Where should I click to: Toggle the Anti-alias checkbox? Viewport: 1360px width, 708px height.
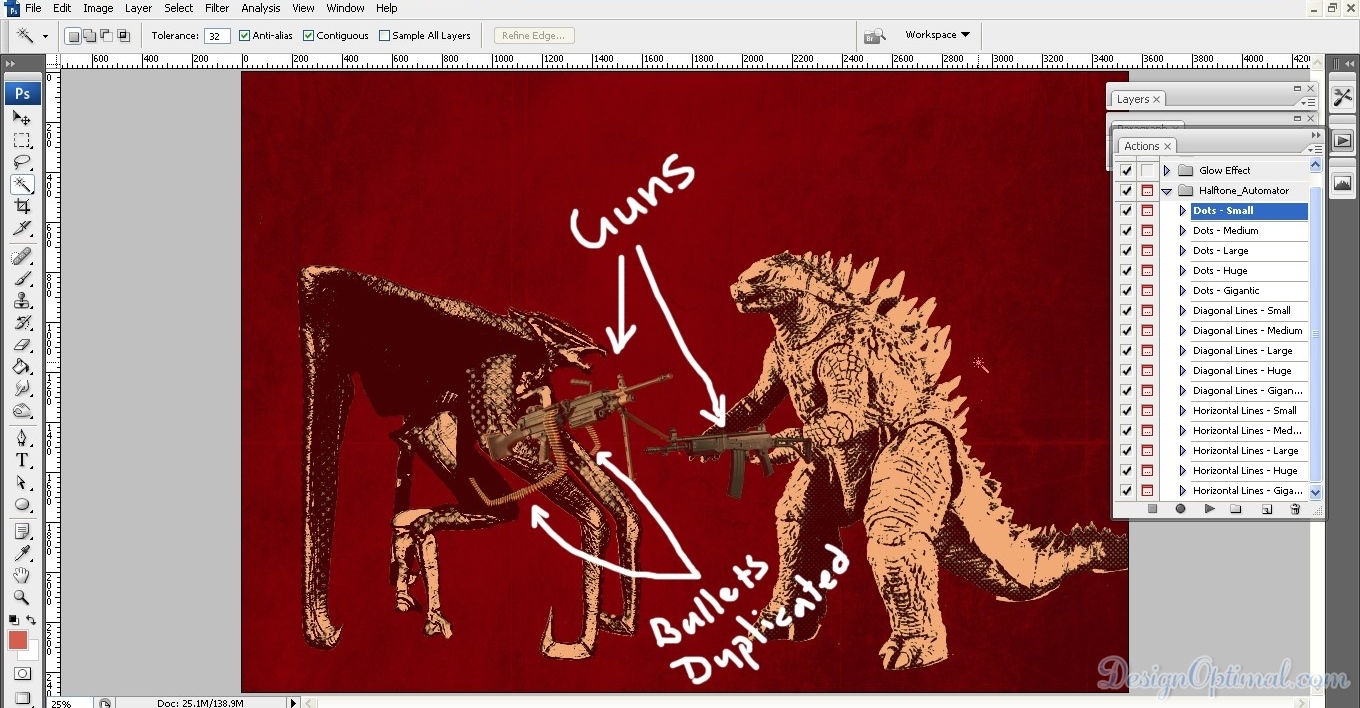tap(244, 36)
